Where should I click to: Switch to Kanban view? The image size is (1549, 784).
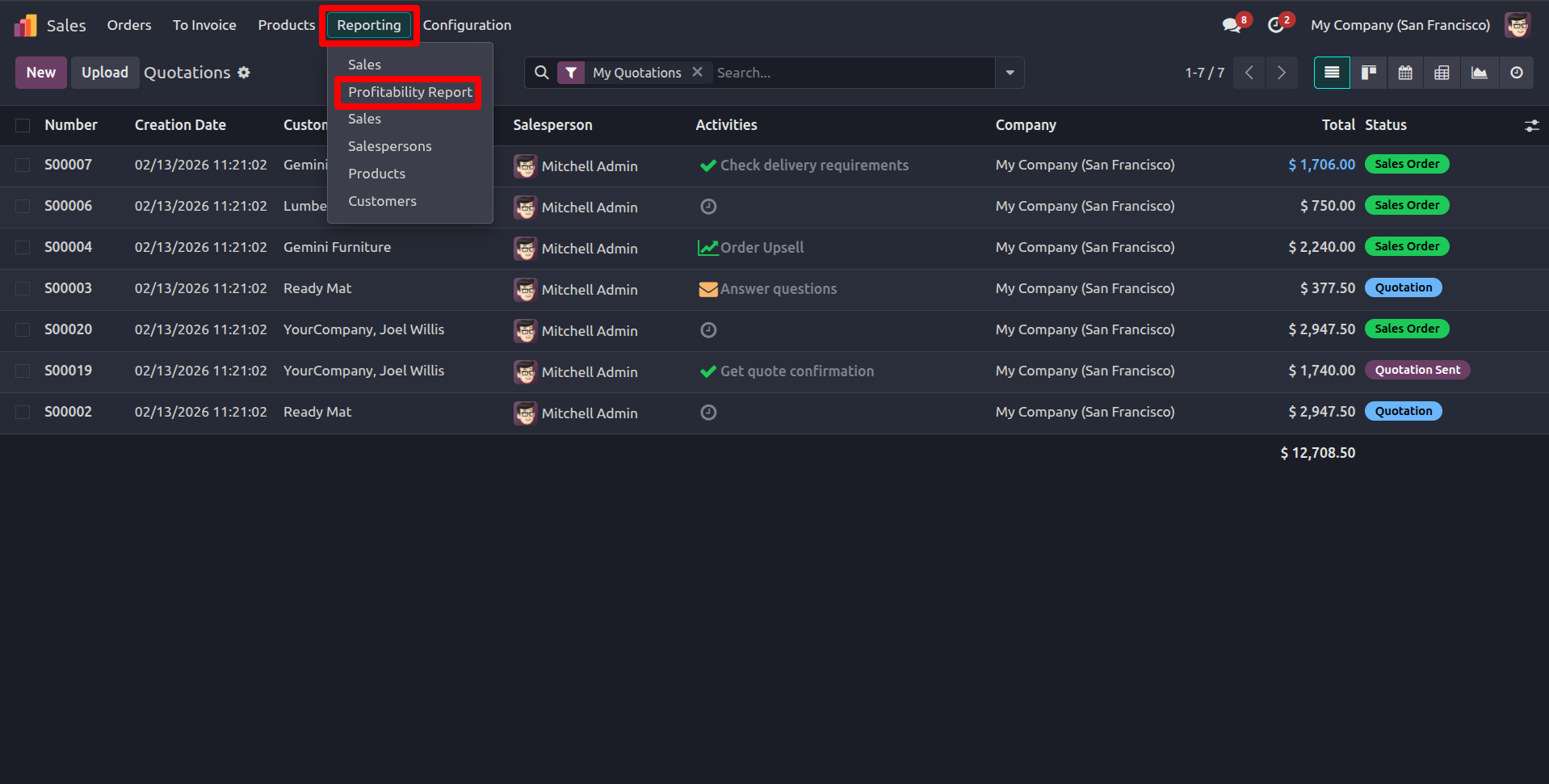tap(1368, 73)
